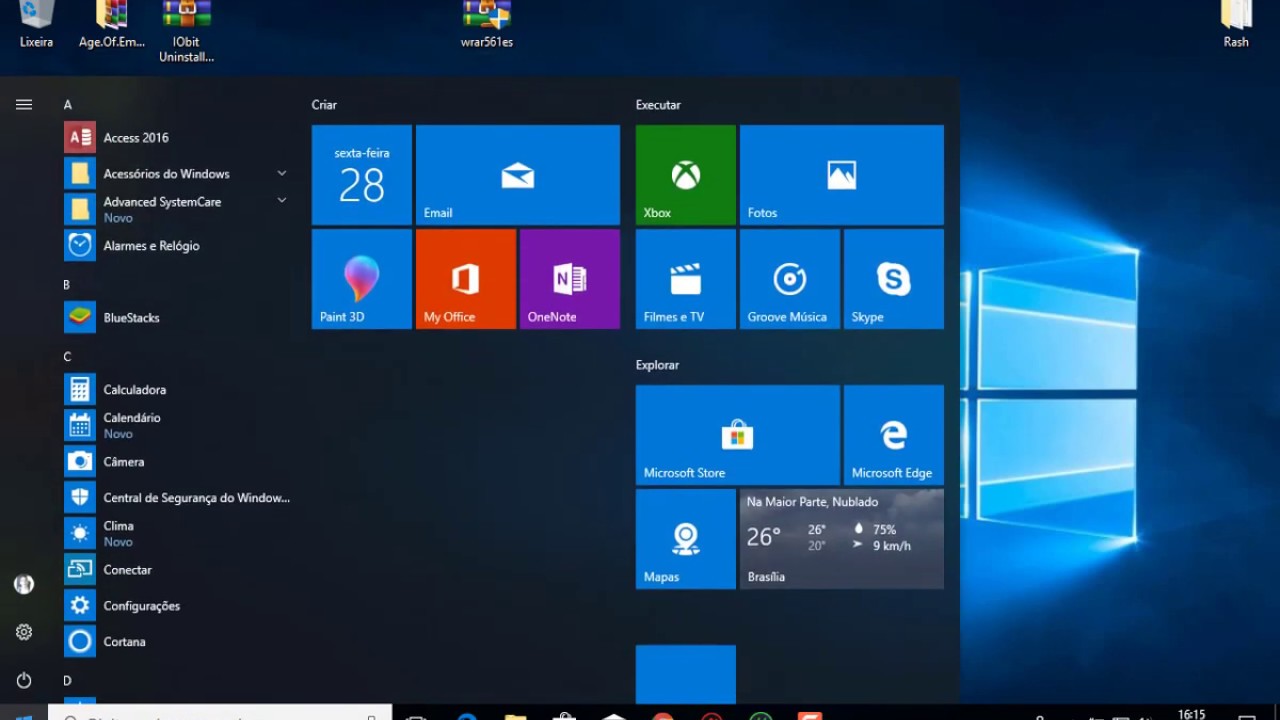Expand the Advanced SystemCare folder chevron

point(282,200)
